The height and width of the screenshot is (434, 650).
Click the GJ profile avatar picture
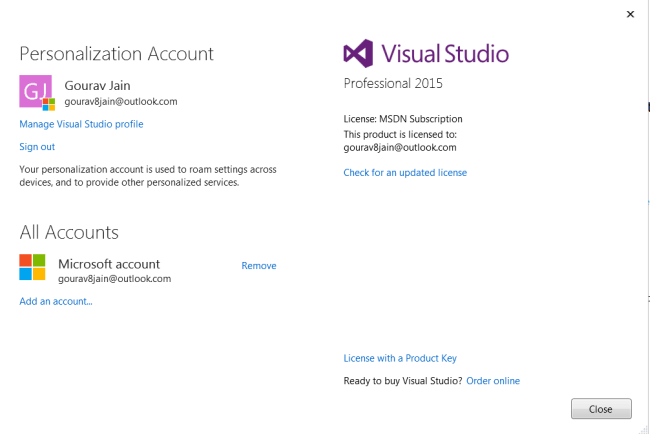36,90
